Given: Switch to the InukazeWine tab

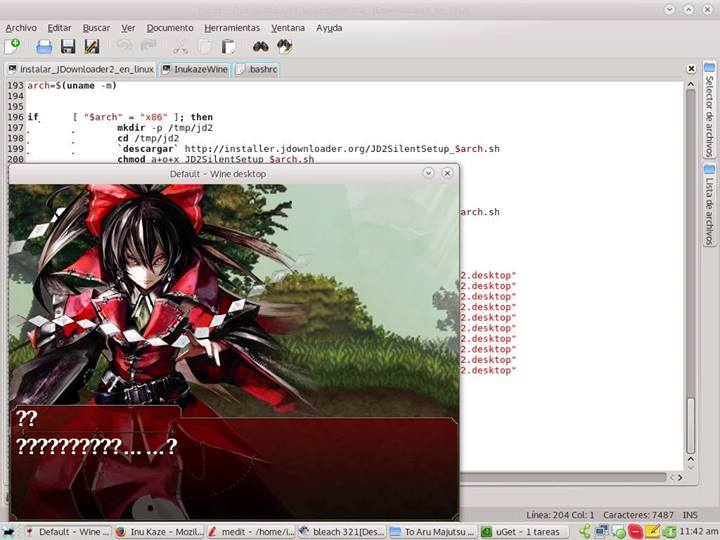Looking at the screenshot, I should point(195,69).
